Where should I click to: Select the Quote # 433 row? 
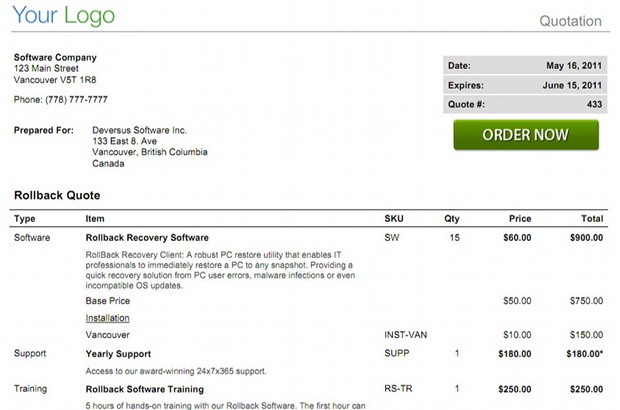point(524,104)
